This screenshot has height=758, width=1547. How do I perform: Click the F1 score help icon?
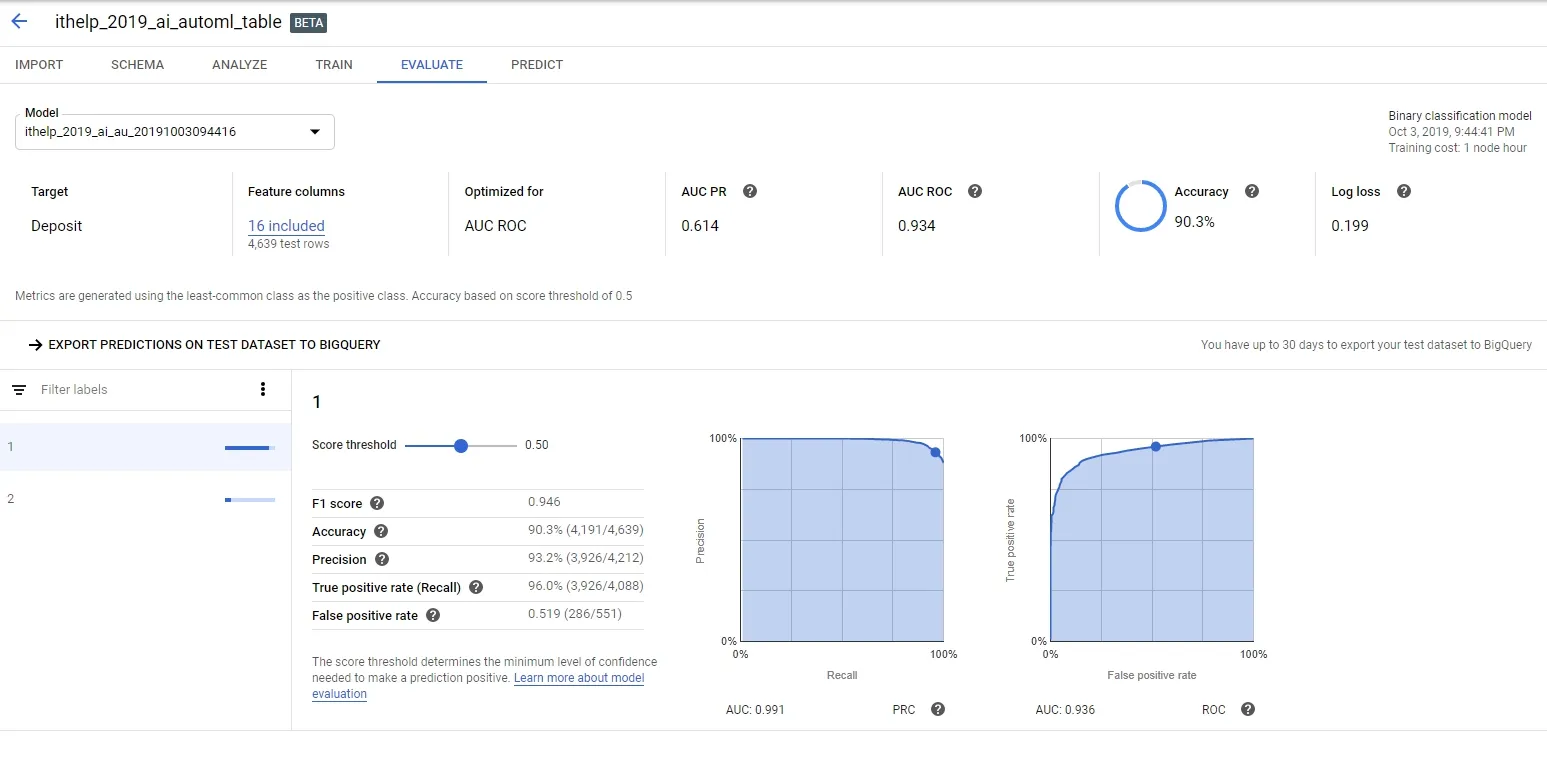point(377,503)
